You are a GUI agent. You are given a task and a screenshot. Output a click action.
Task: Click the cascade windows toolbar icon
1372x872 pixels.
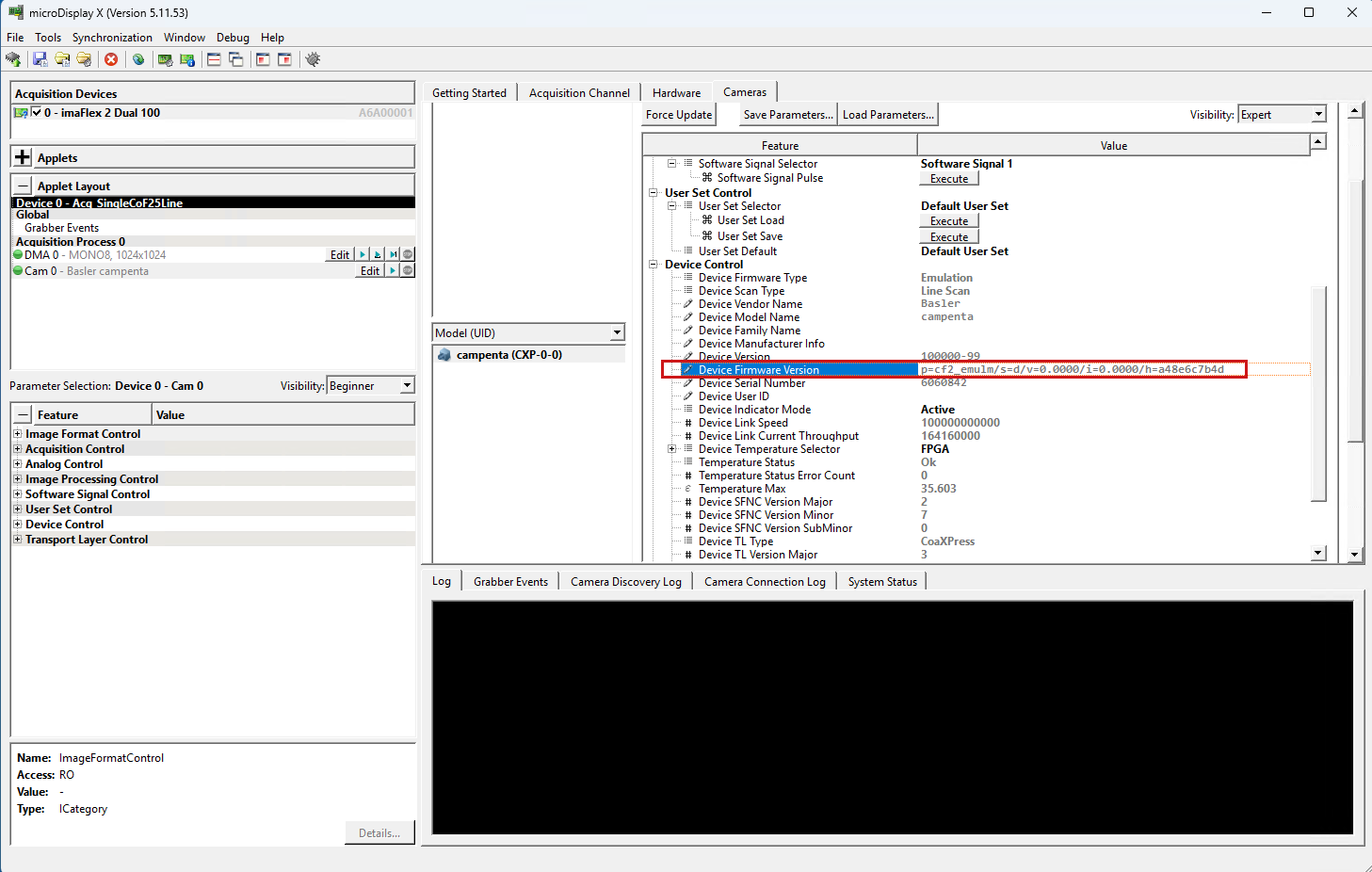tap(236, 59)
